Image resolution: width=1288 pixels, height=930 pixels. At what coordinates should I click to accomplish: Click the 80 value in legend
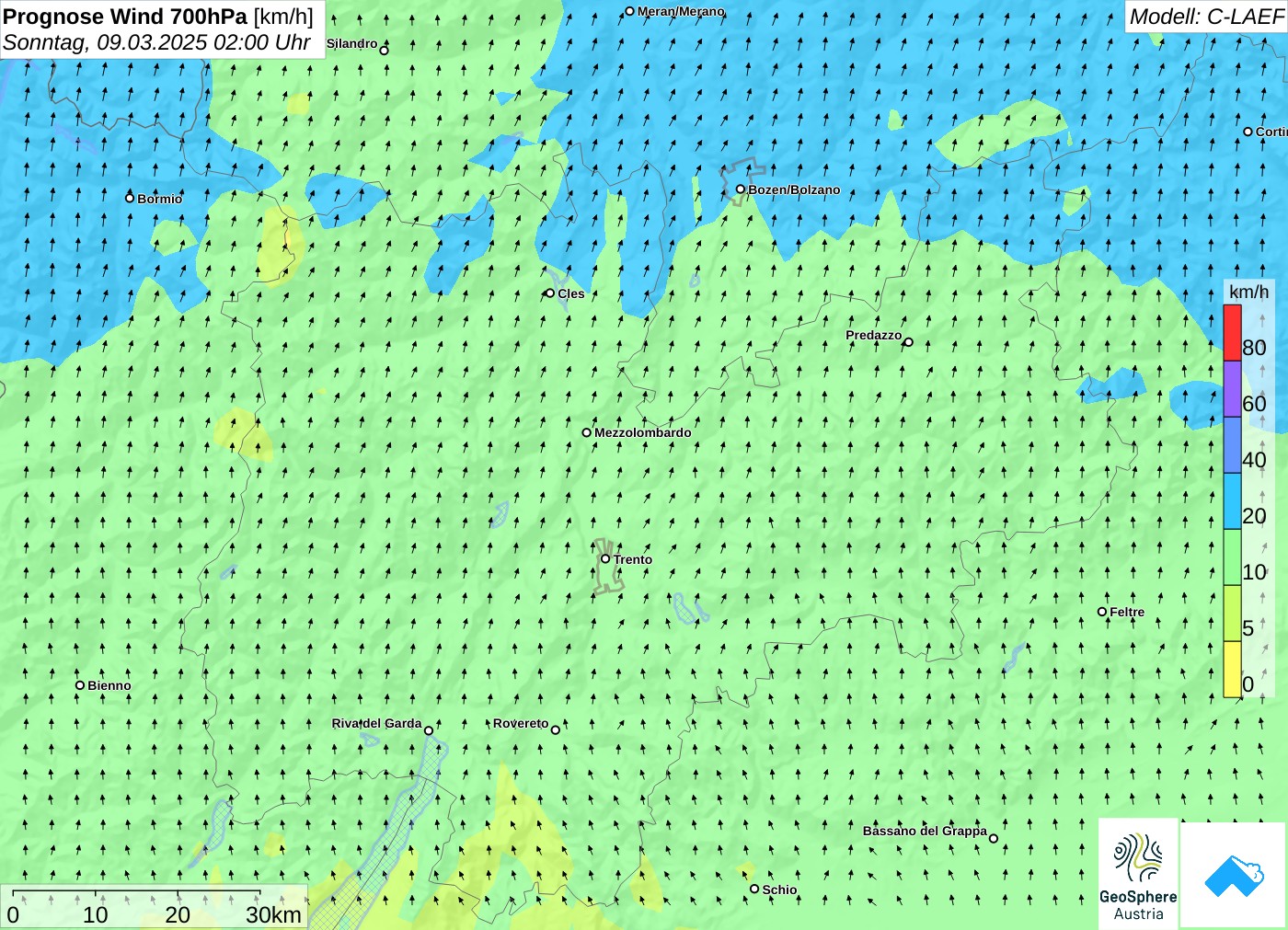1254,348
